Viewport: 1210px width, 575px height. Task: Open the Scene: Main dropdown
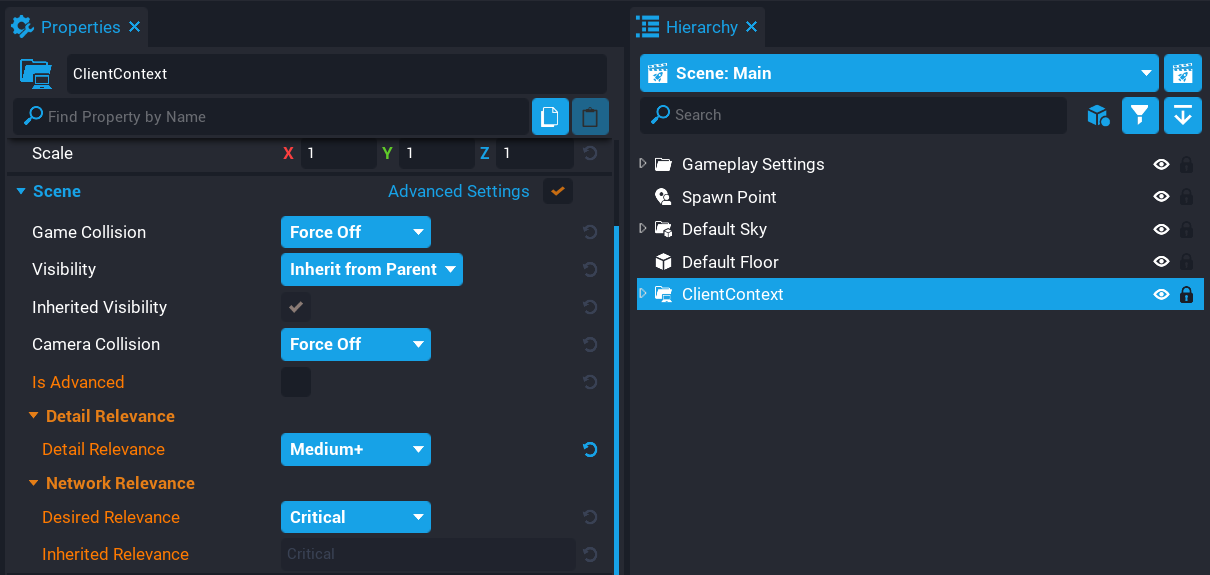(899, 73)
